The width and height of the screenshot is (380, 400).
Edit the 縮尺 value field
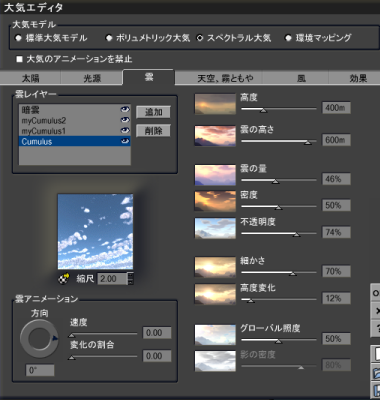pos(112,279)
